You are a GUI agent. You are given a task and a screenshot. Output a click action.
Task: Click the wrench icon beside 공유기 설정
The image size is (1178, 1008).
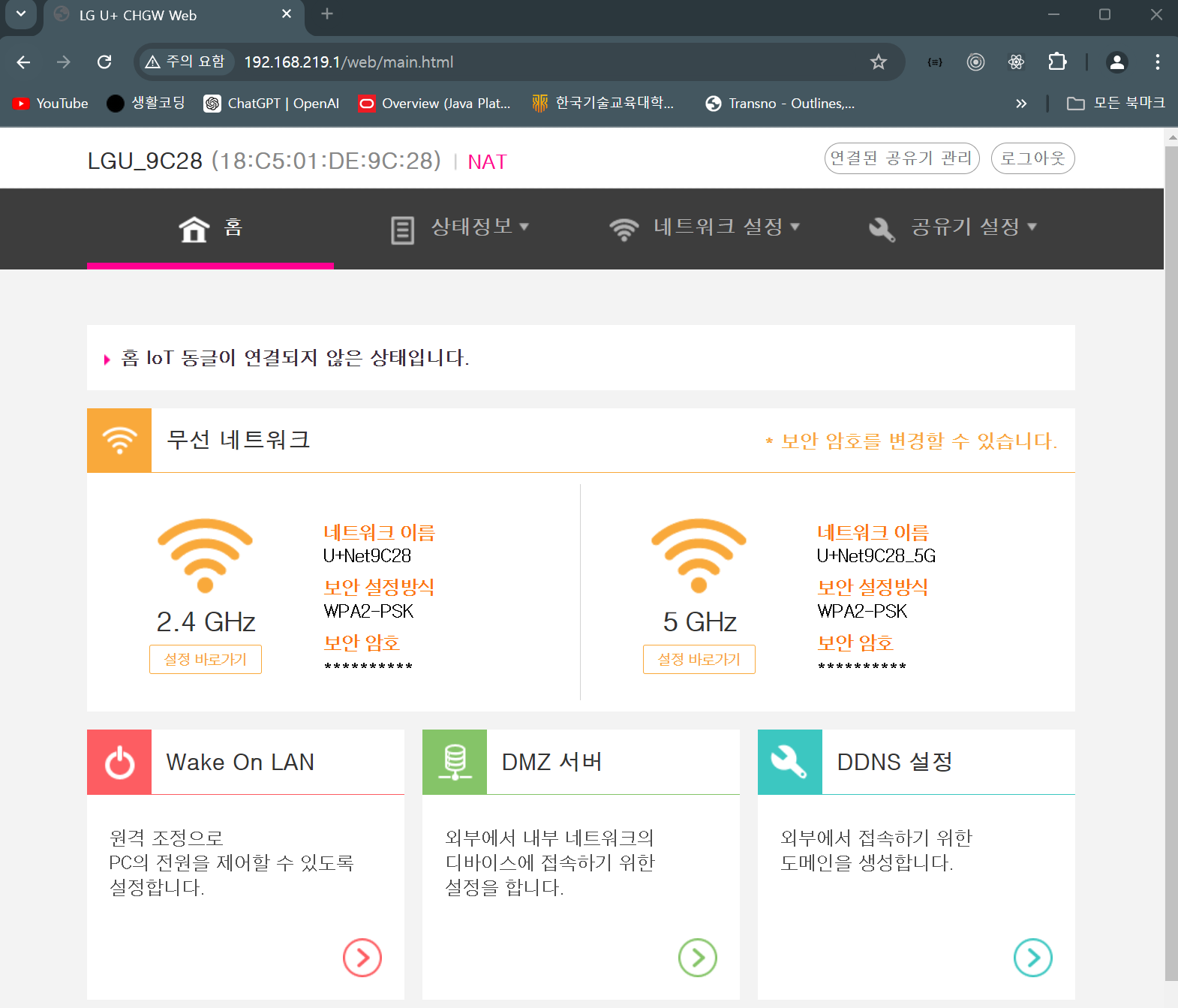click(x=882, y=230)
